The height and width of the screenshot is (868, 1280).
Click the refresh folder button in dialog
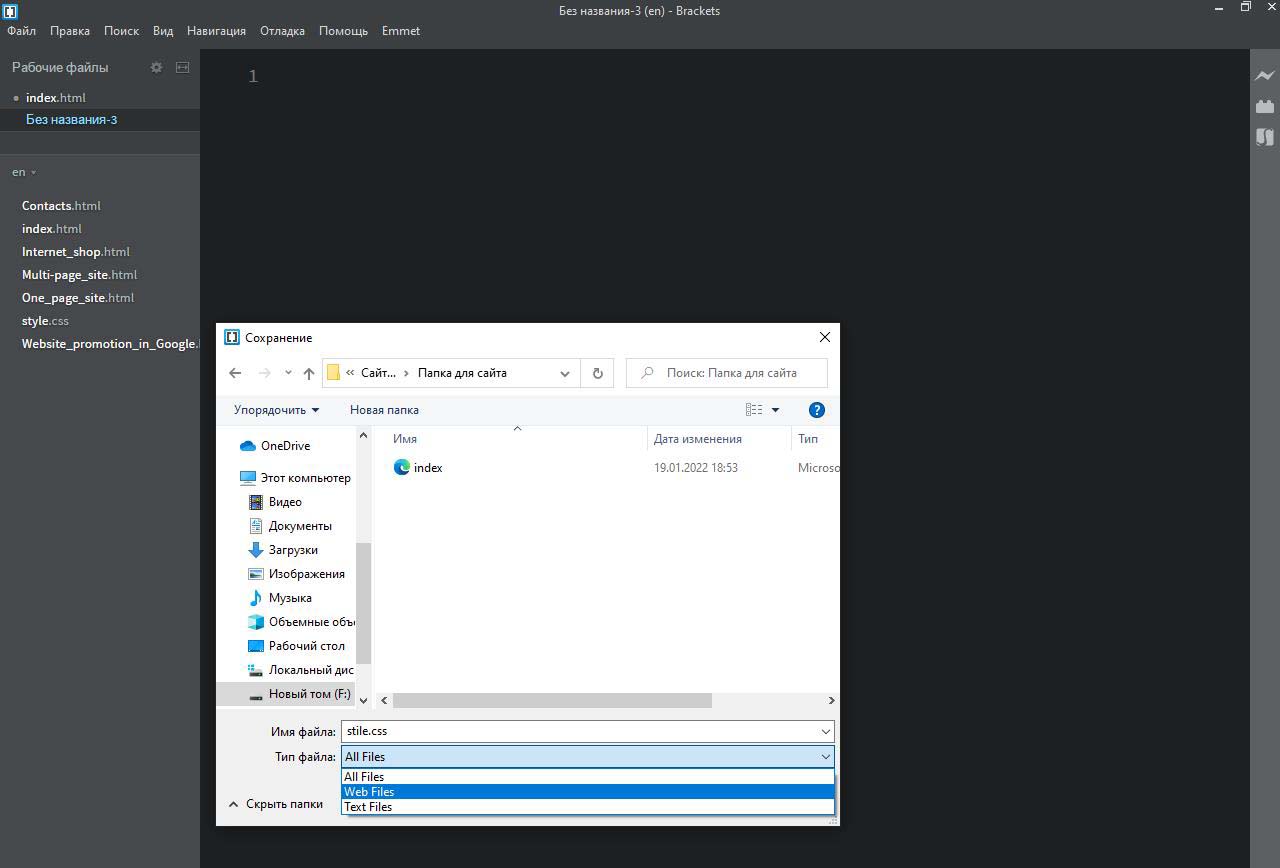coord(597,373)
